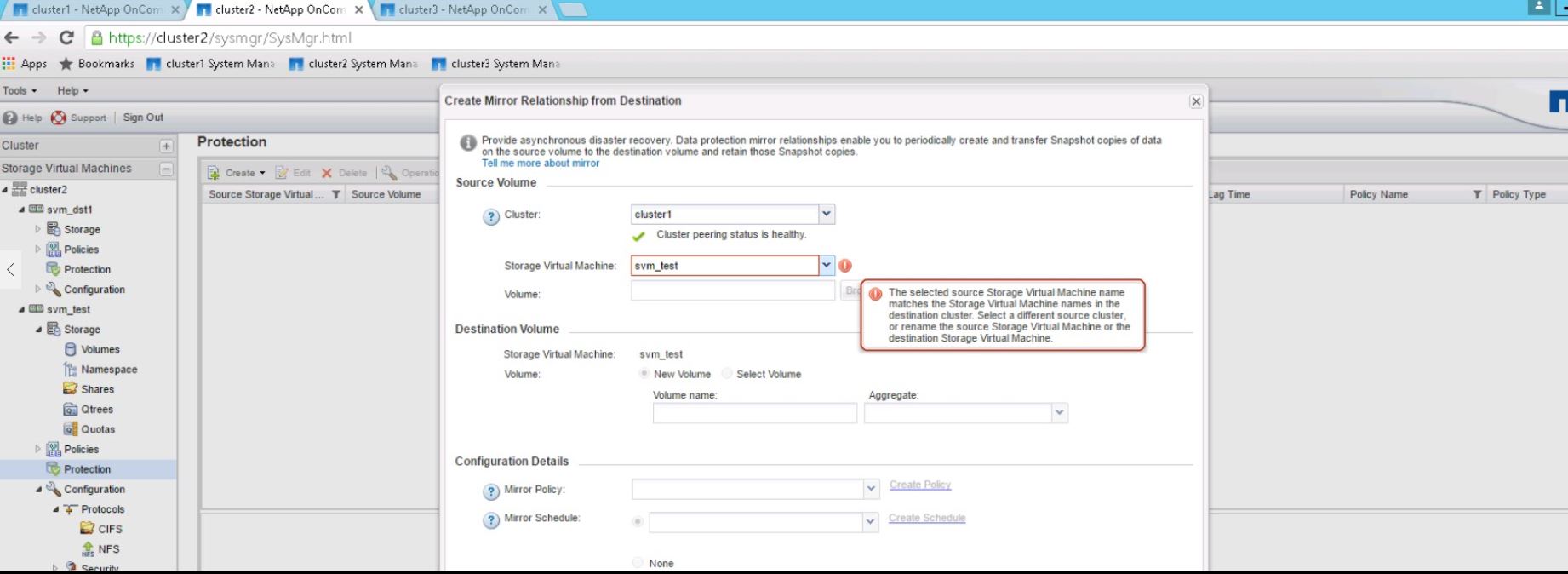Click the Volumes icon under svm_test

coord(71,349)
